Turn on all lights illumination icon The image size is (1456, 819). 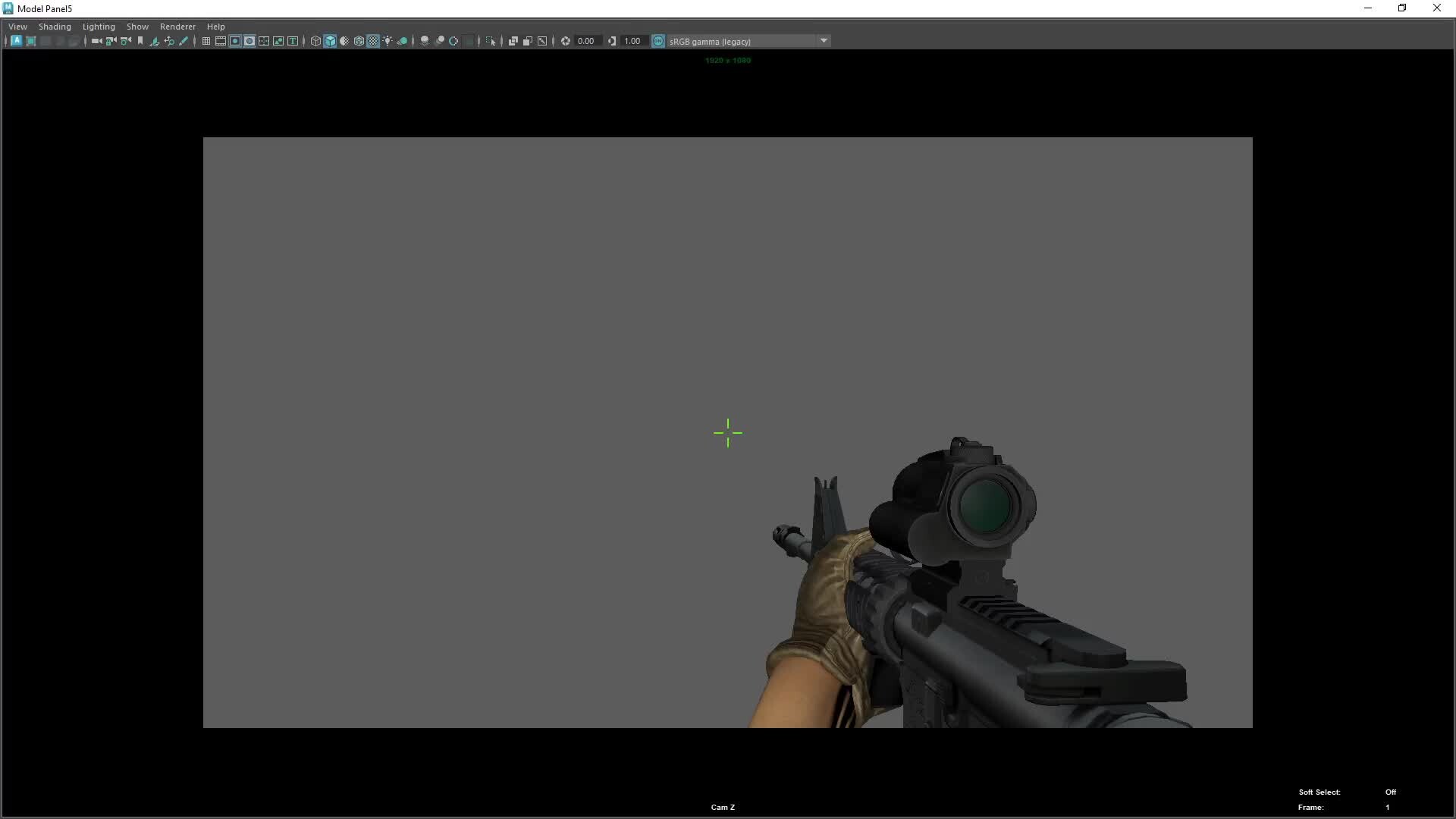pos(387,41)
